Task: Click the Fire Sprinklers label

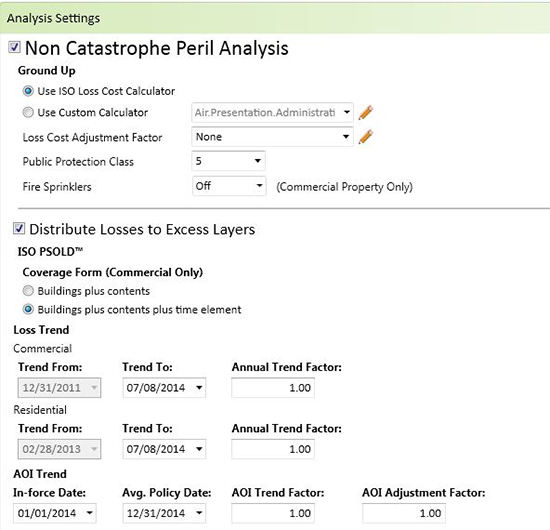Action: [57, 187]
